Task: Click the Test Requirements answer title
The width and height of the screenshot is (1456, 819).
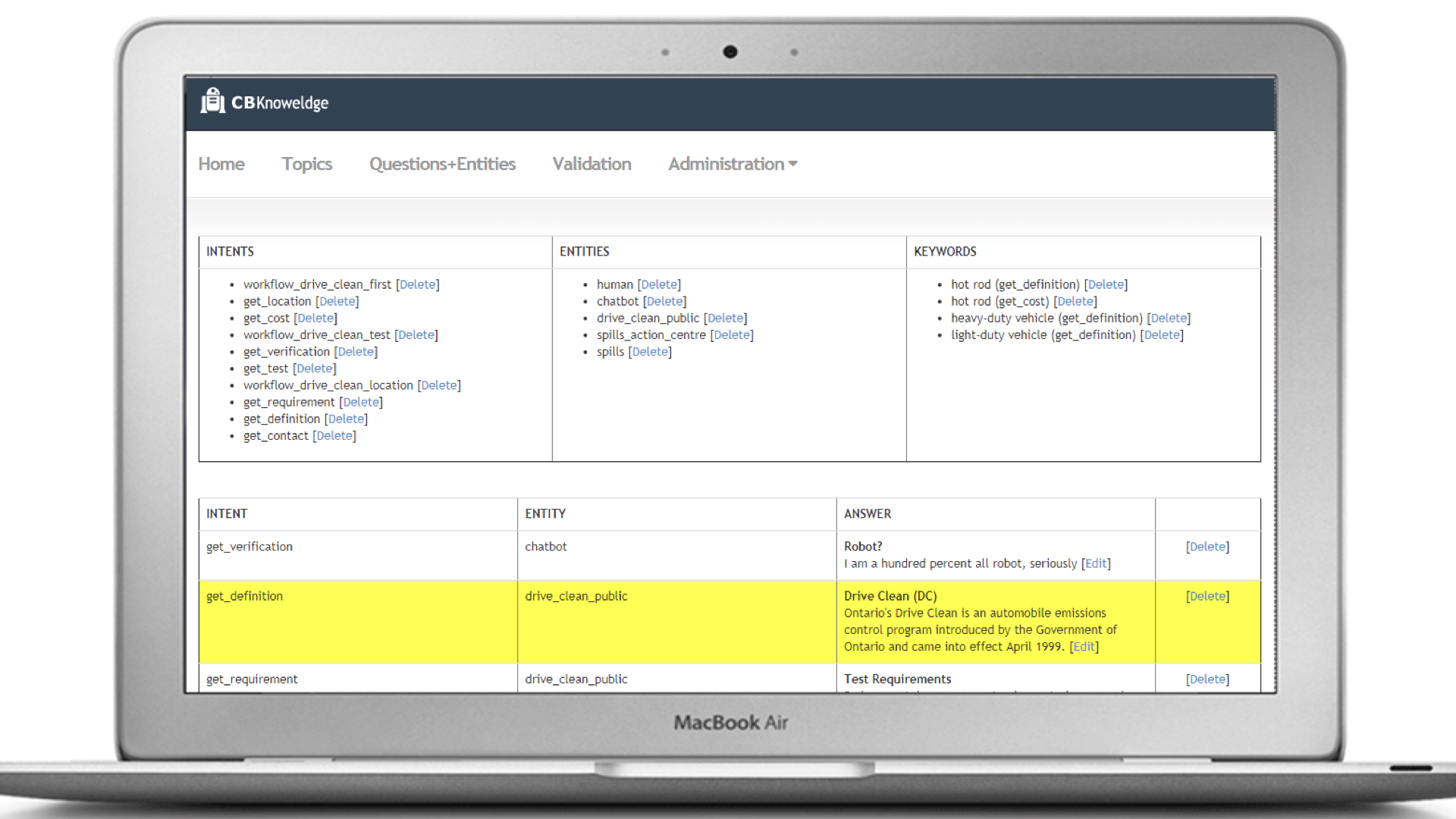Action: point(897,679)
